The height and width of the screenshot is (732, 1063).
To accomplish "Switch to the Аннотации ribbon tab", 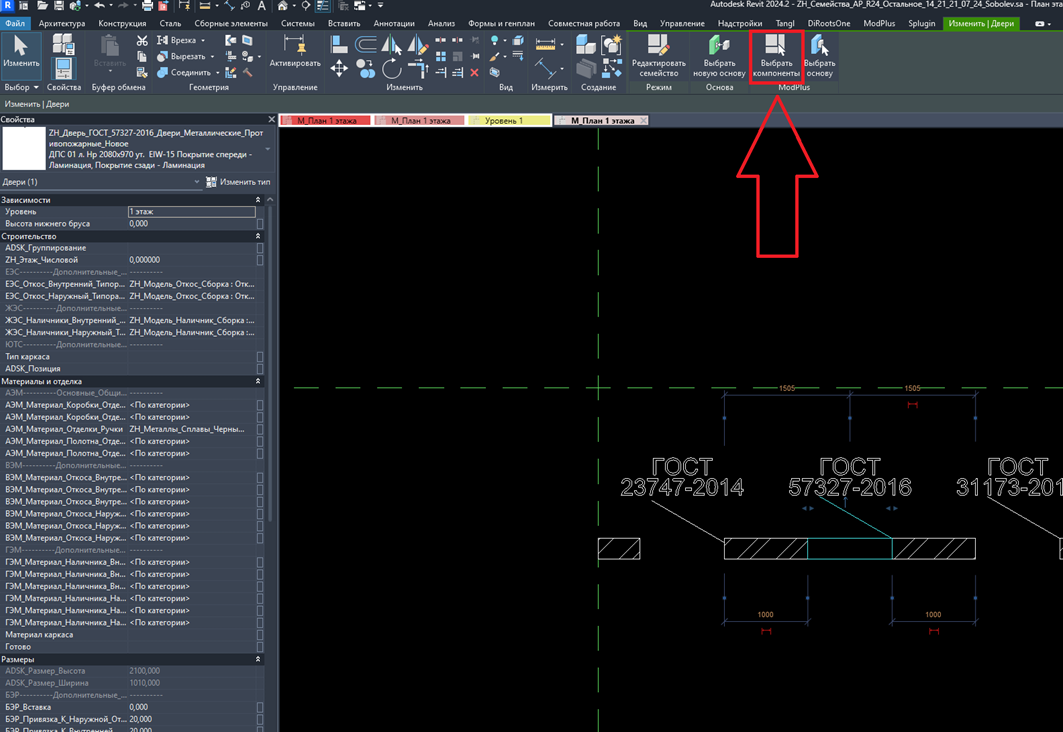I will (394, 23).
